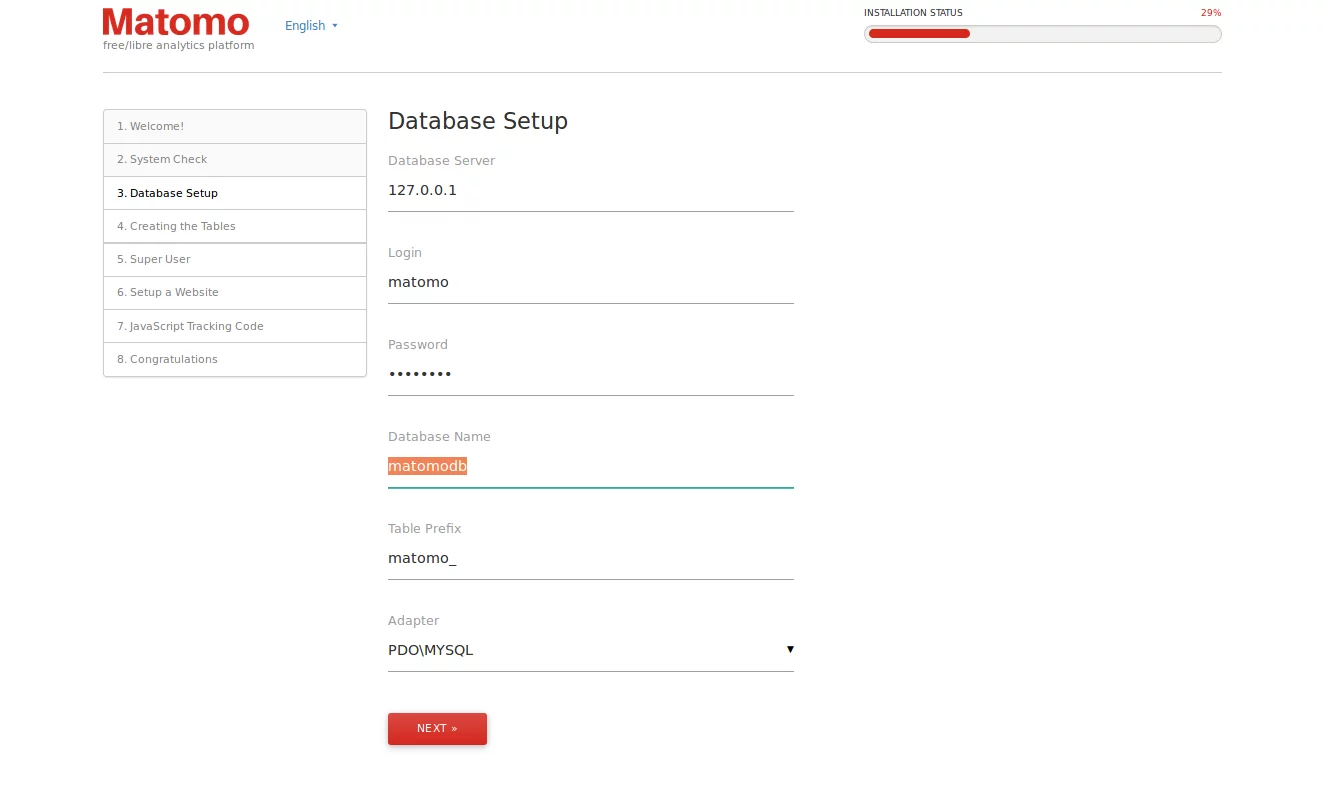Click the Database Server label
Screen dimensions: 1329x795
pyautogui.click(x=441, y=161)
